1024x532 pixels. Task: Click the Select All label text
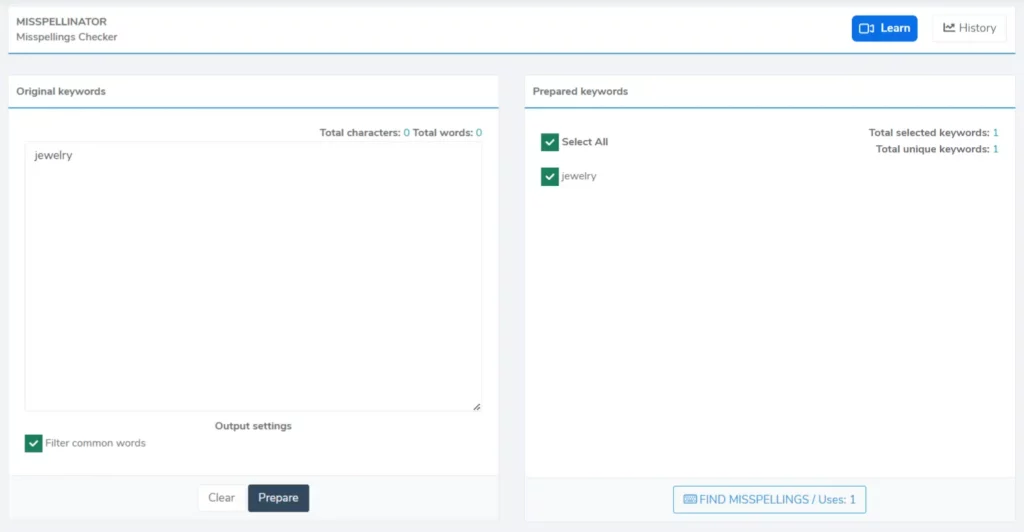click(584, 142)
